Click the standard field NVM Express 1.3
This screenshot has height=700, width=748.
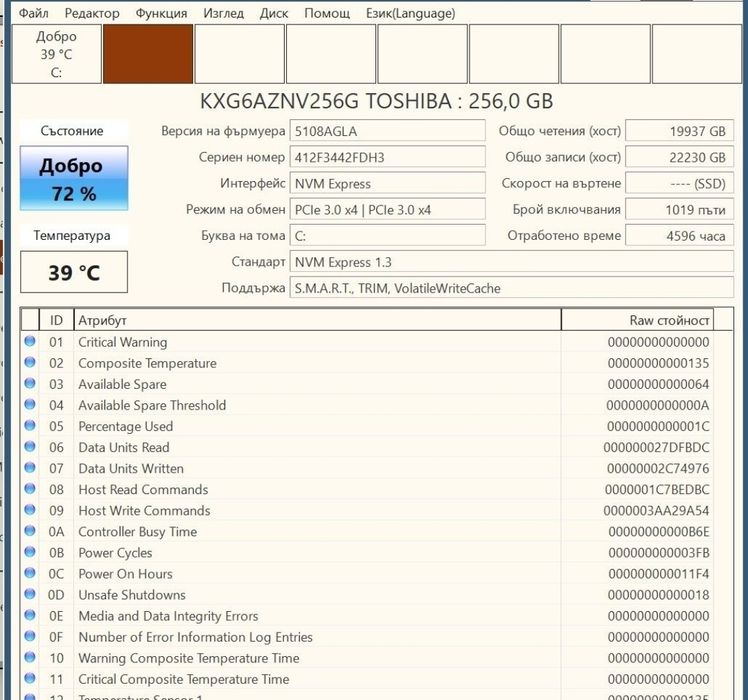(511, 262)
